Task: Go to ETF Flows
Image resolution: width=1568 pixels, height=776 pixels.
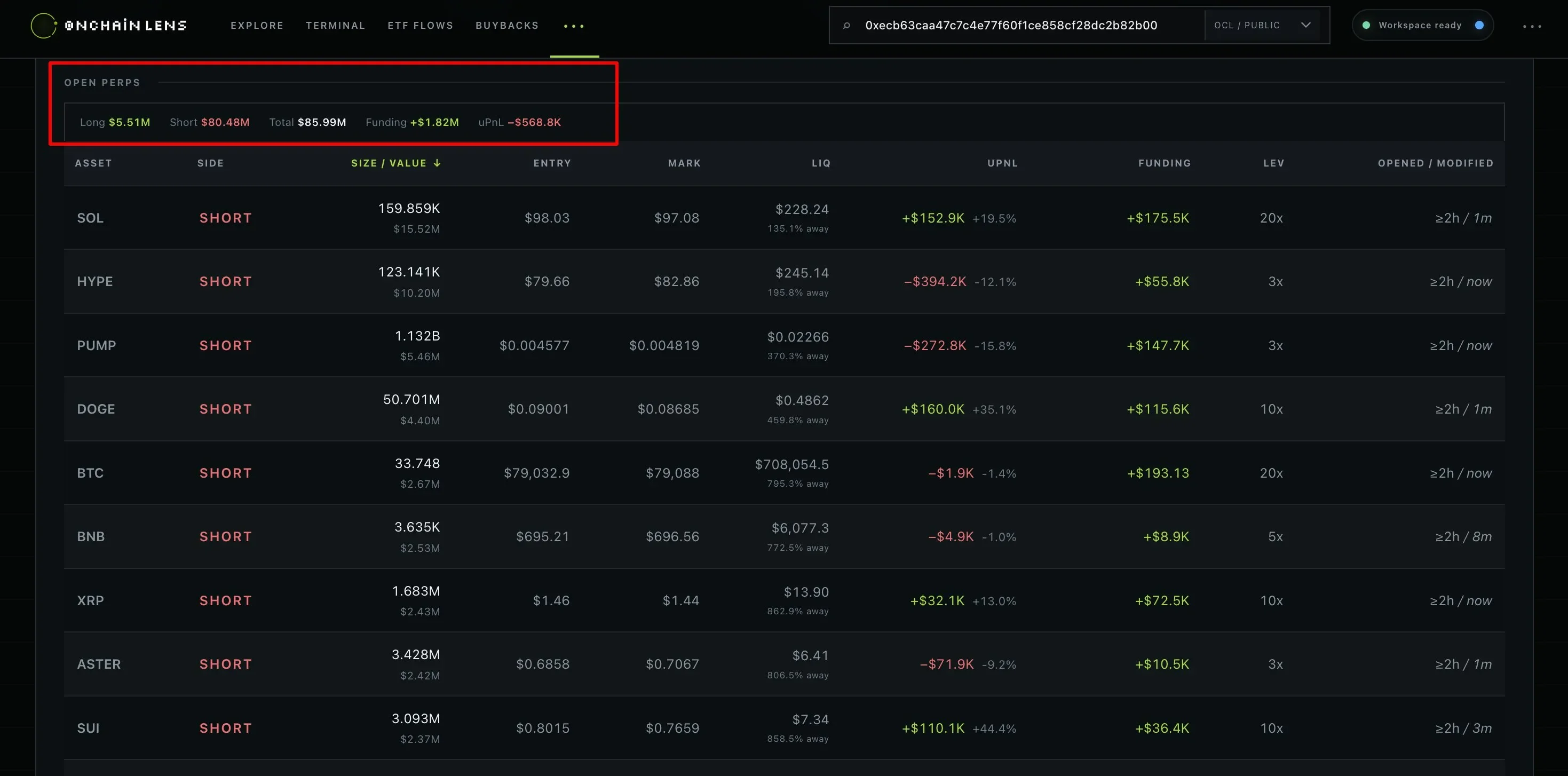Action: pos(421,26)
